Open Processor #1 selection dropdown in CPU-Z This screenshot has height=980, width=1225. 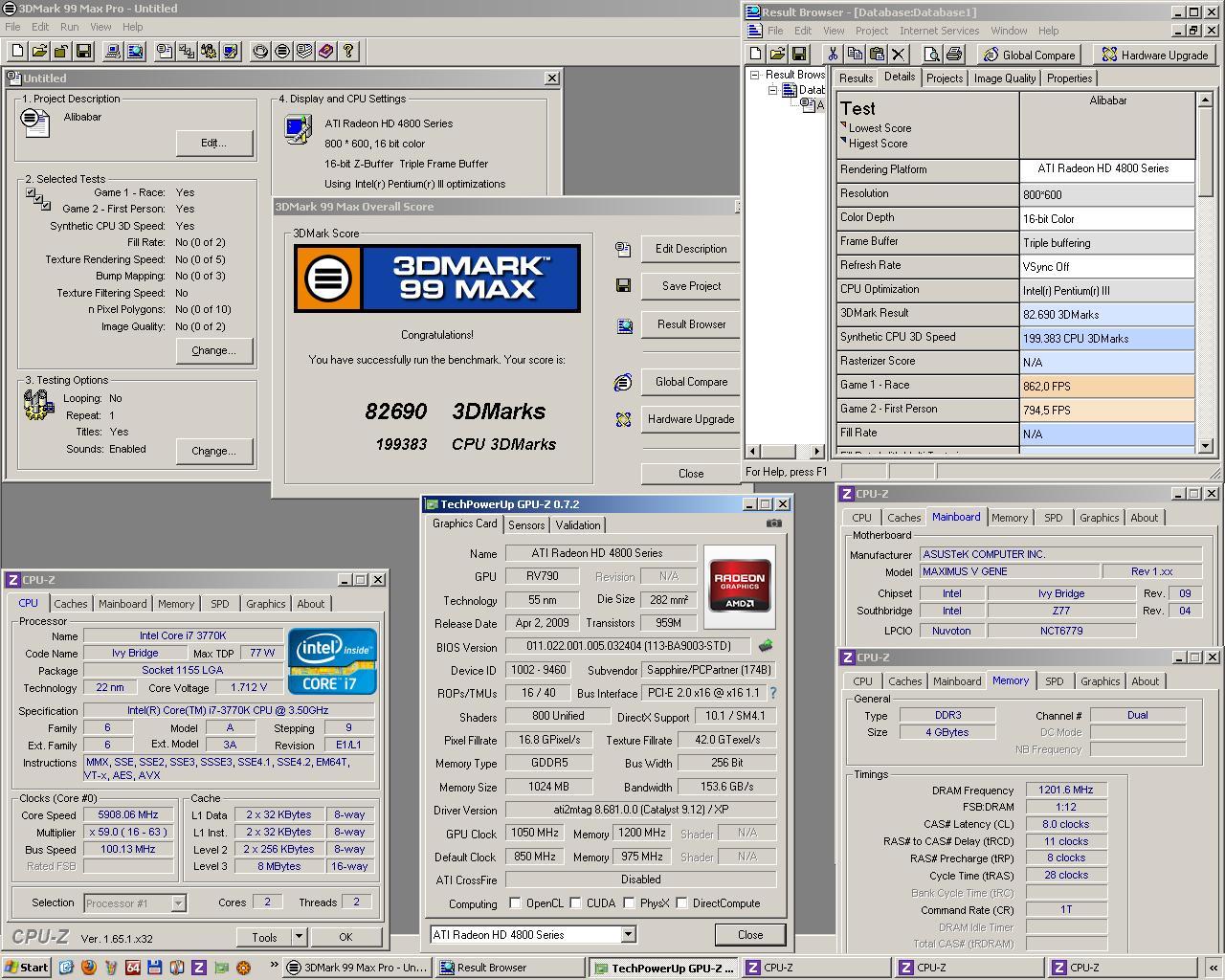178,902
